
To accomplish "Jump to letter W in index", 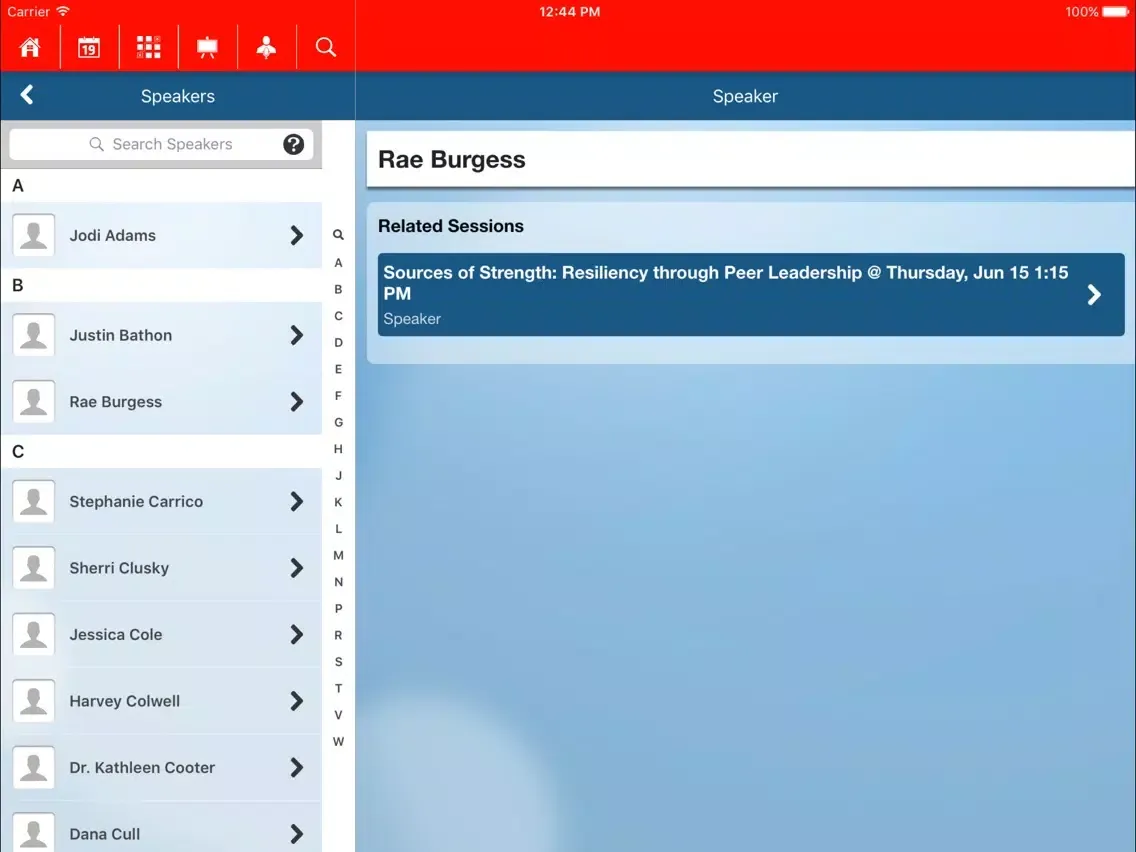I will (x=338, y=741).
